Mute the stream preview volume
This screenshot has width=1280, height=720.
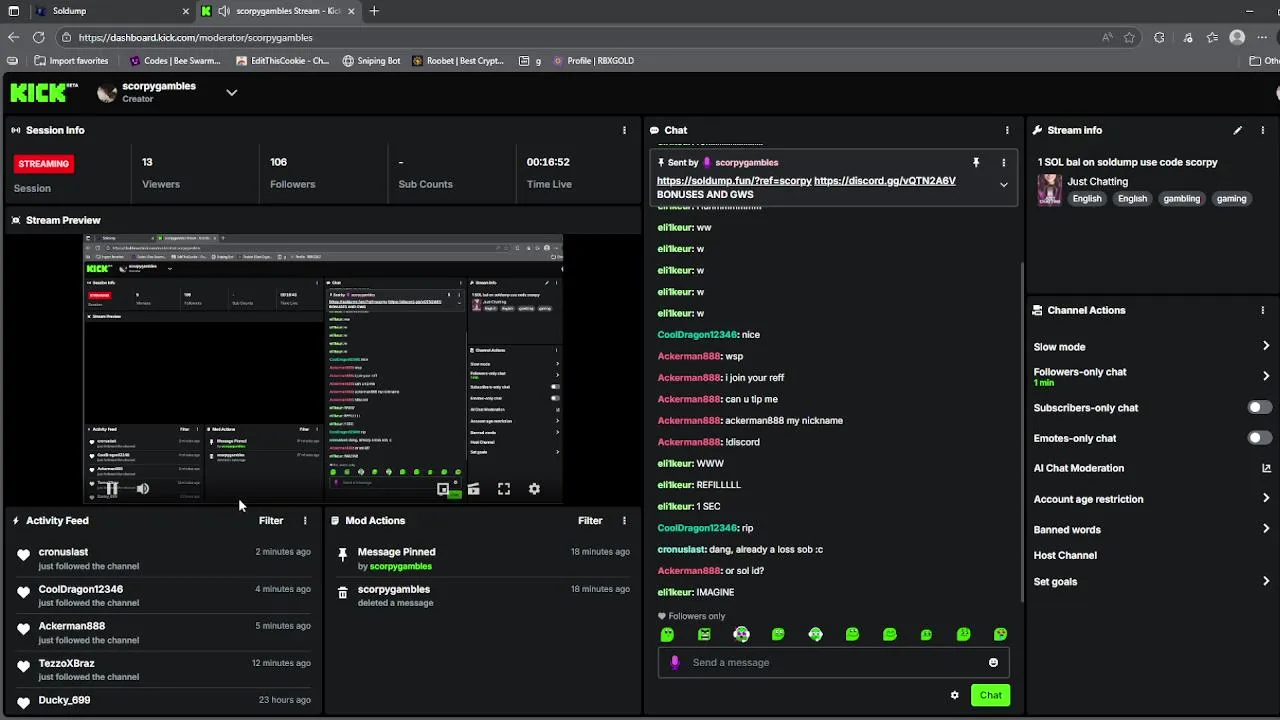click(x=143, y=489)
